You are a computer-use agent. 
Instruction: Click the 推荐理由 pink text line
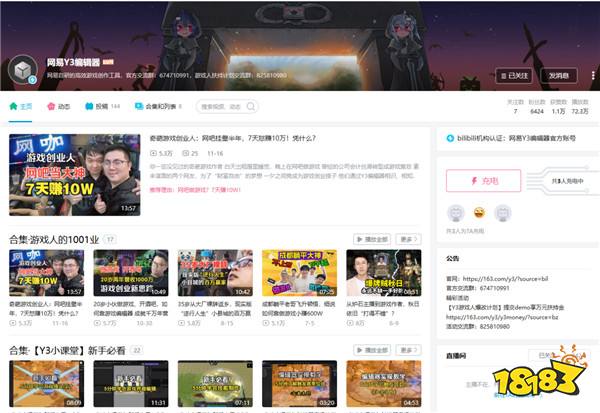[195, 189]
